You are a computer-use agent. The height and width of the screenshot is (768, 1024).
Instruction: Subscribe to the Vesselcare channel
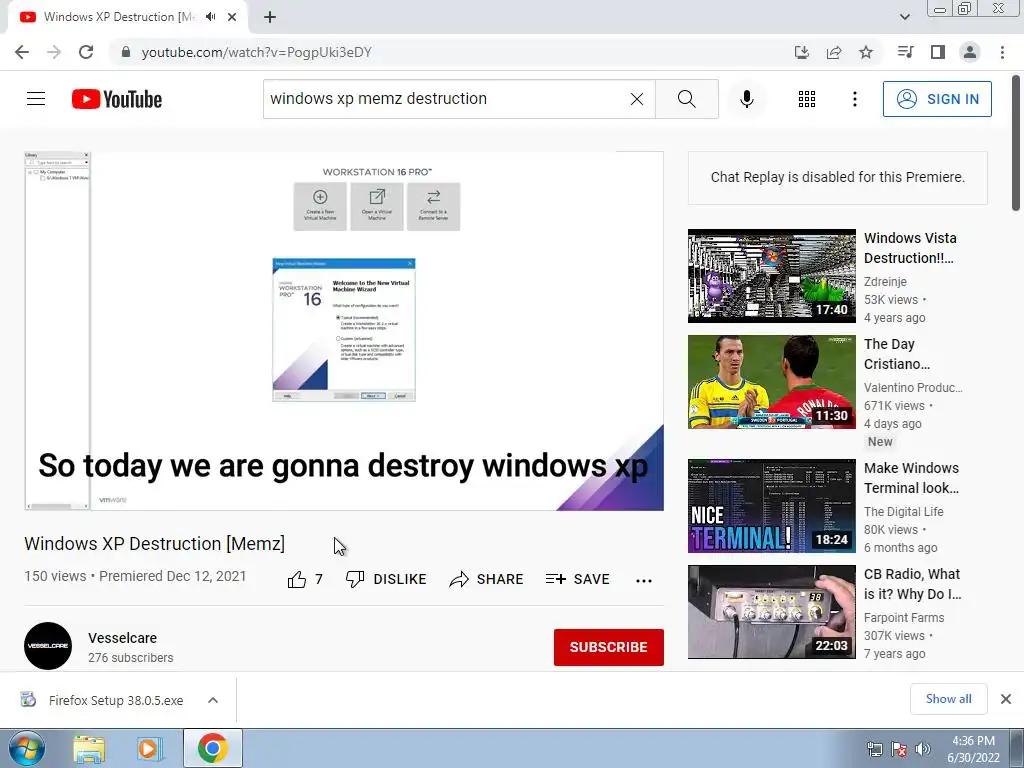pyautogui.click(x=609, y=647)
